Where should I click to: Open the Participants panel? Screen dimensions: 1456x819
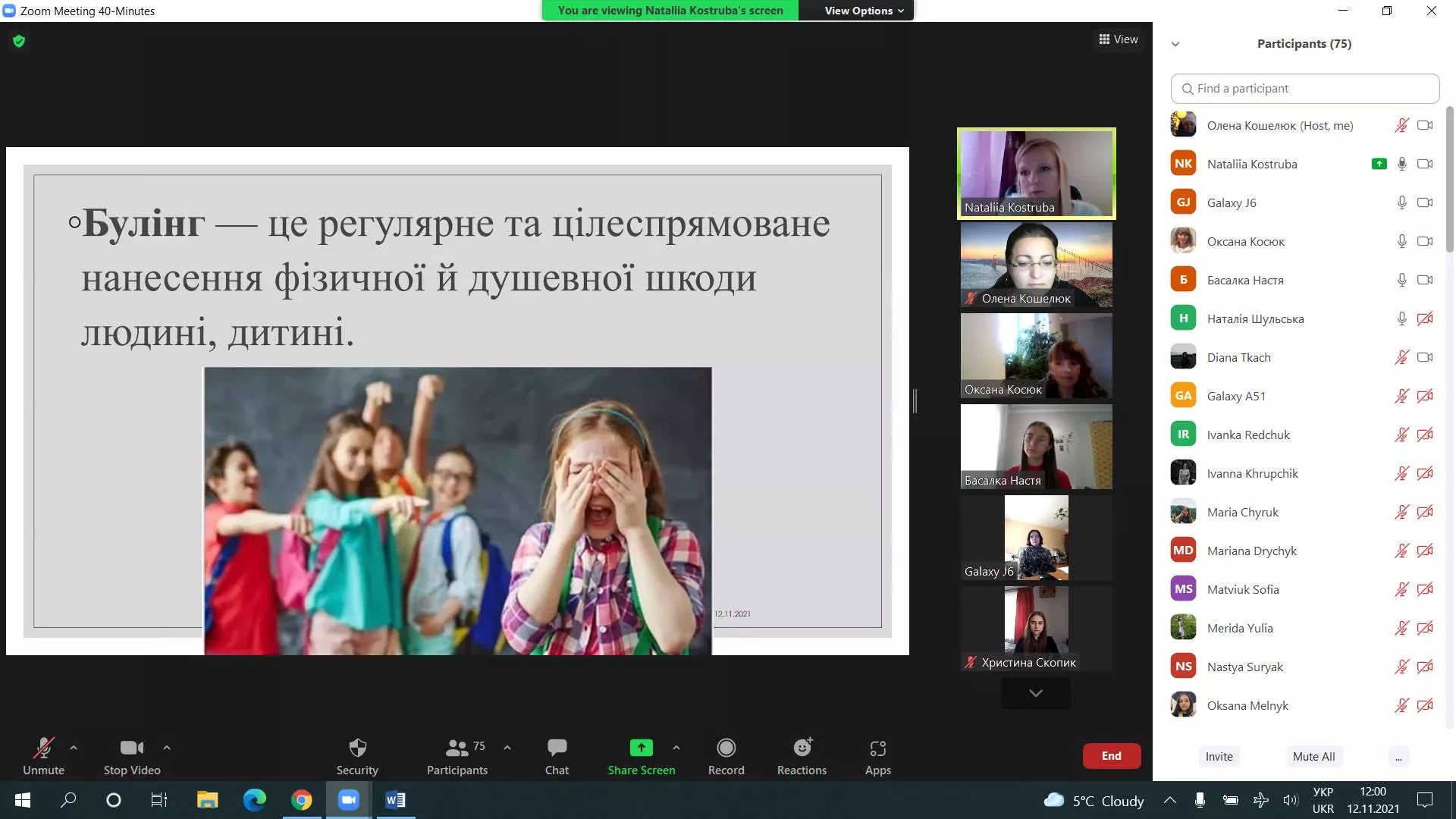click(x=457, y=755)
